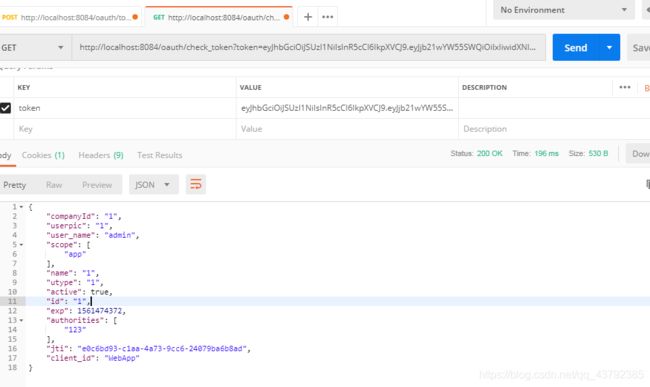Click the "user_name": "admin" line
This screenshot has height=387, width=650.
click(93, 235)
